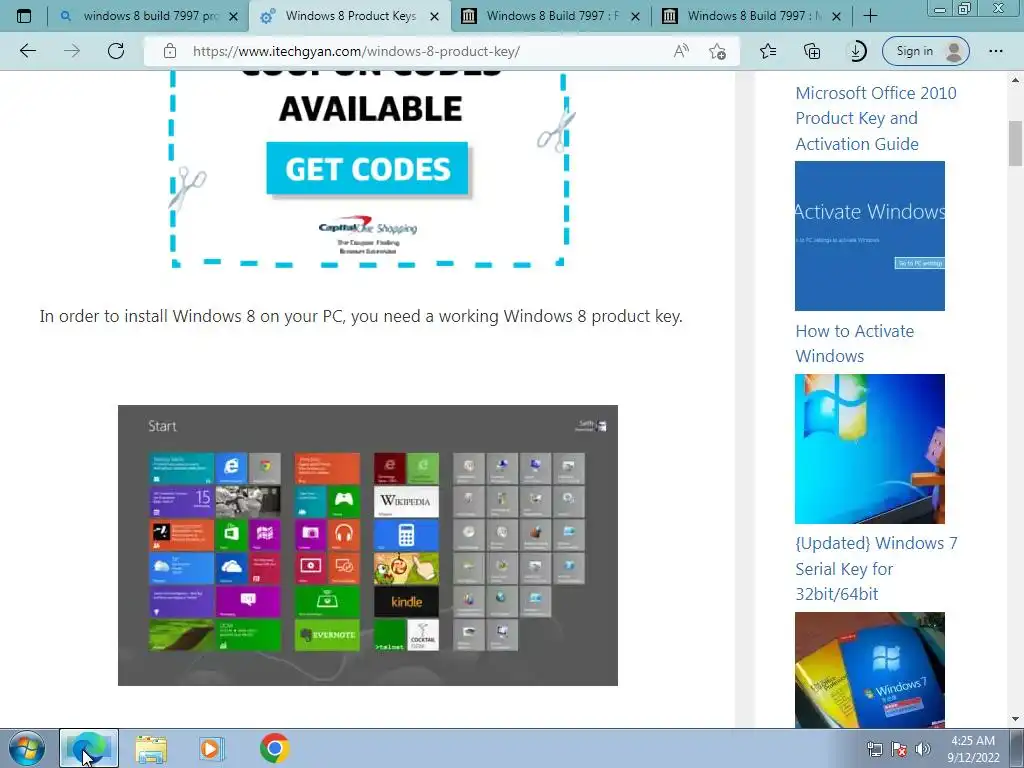Open Read aloud in address bar

(x=681, y=51)
